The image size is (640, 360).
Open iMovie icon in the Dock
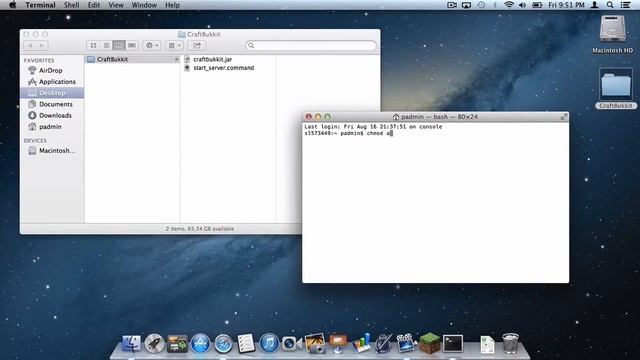click(406, 343)
